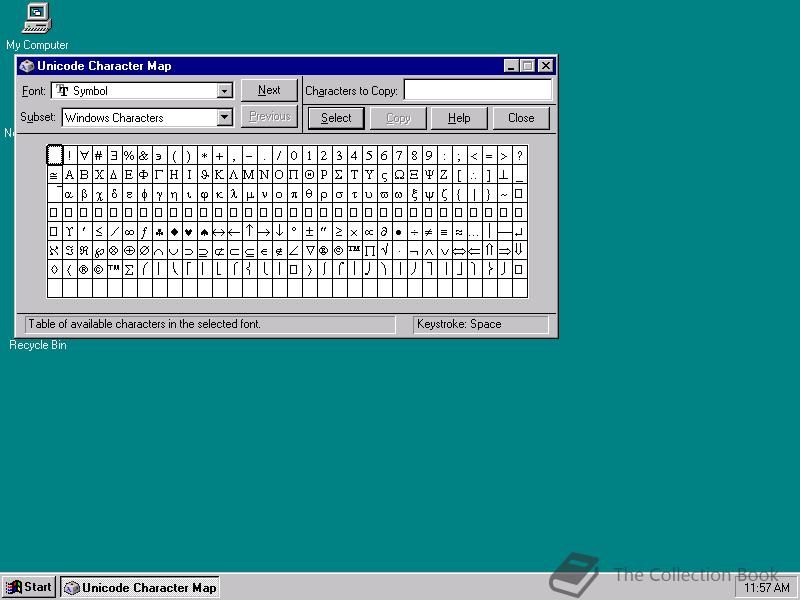Choose the percent sign (%) character

coord(129,156)
